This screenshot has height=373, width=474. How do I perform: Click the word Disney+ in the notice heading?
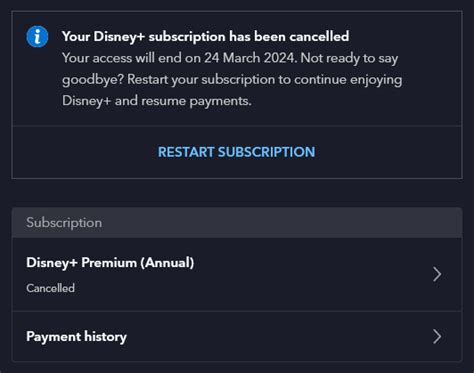pos(119,37)
